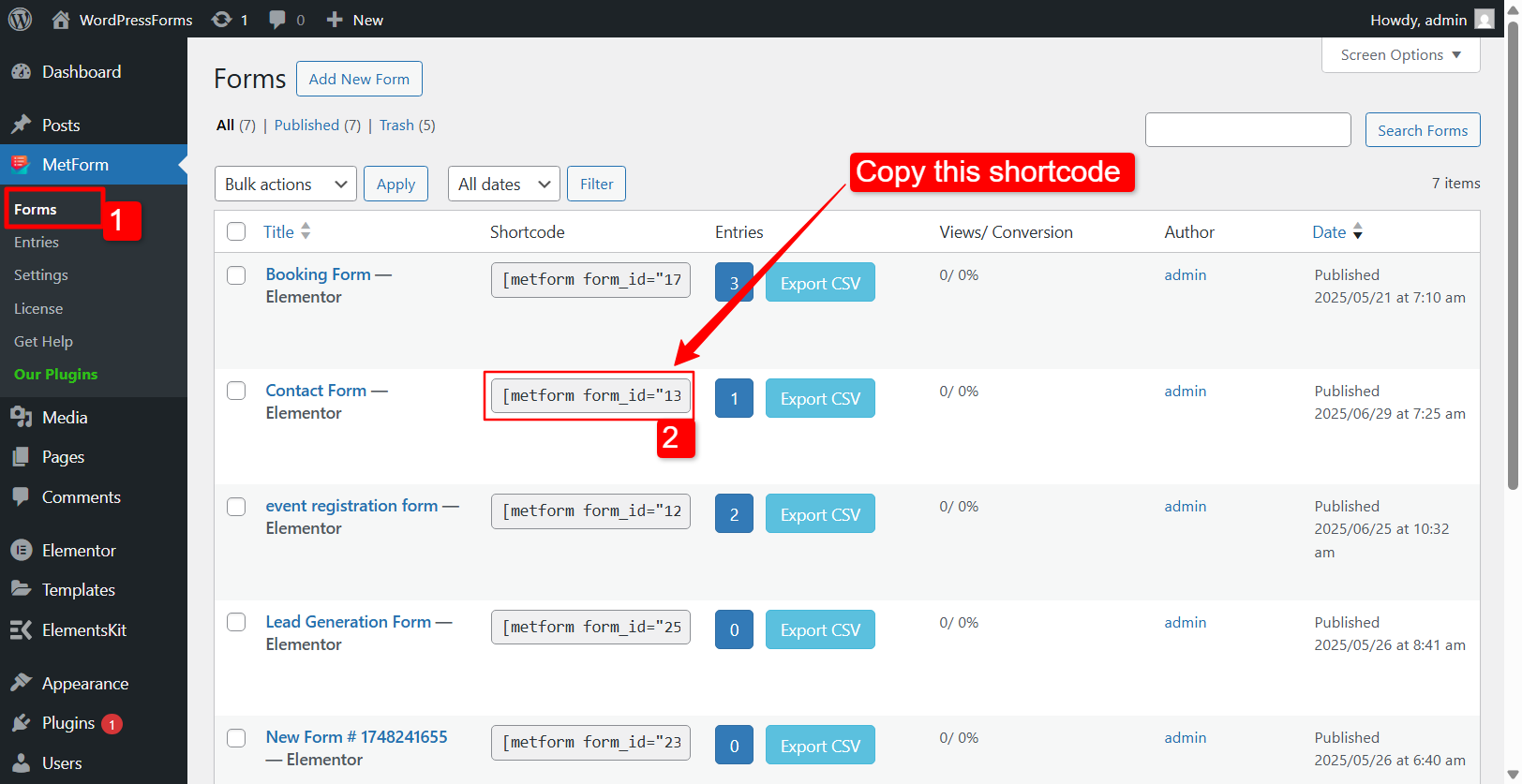Screen dimensions: 1522x784
Task: Click the Appearance brush icon
Action: click(x=21, y=683)
